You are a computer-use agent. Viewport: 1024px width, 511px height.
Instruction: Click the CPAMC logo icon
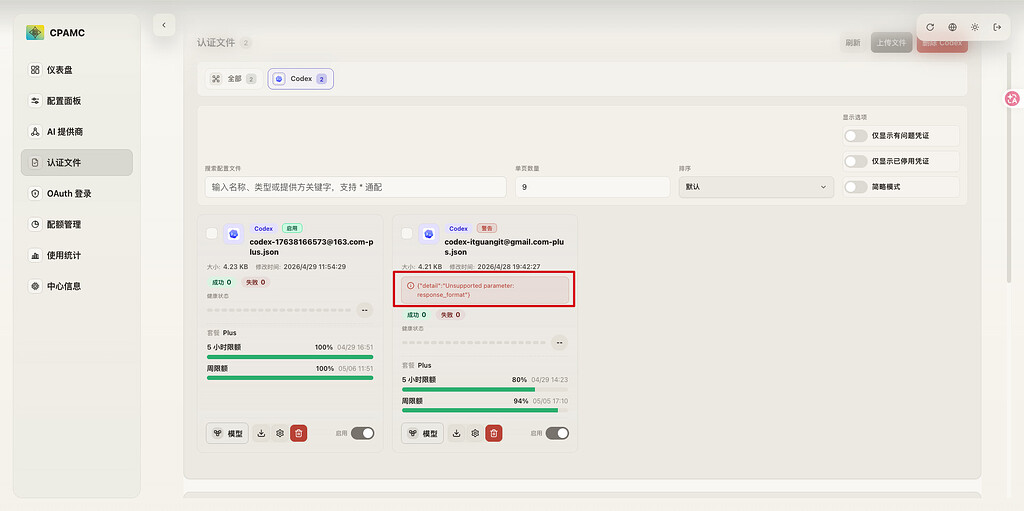35,33
